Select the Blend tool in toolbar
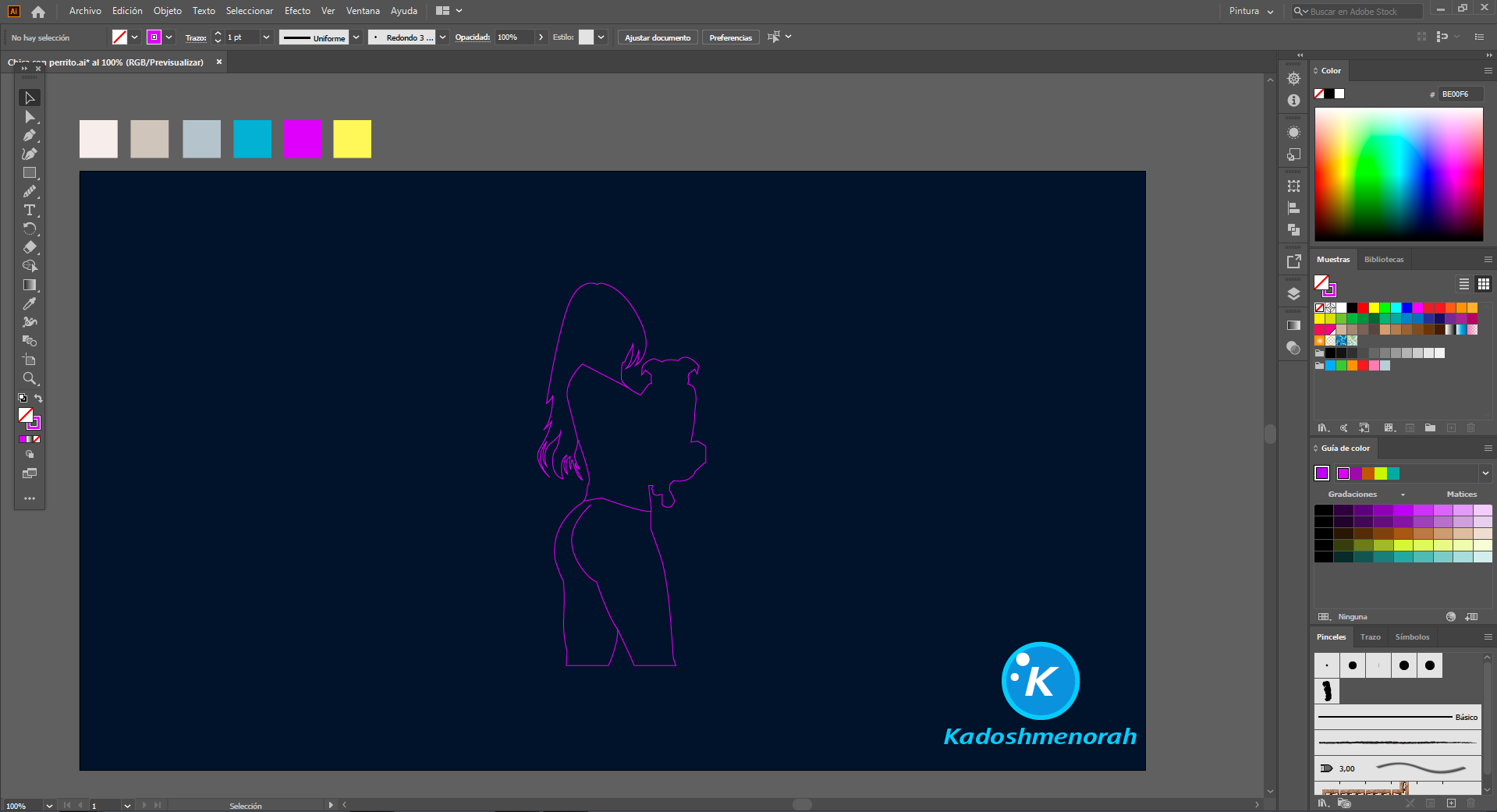This screenshot has height=812, width=1497. 30,342
